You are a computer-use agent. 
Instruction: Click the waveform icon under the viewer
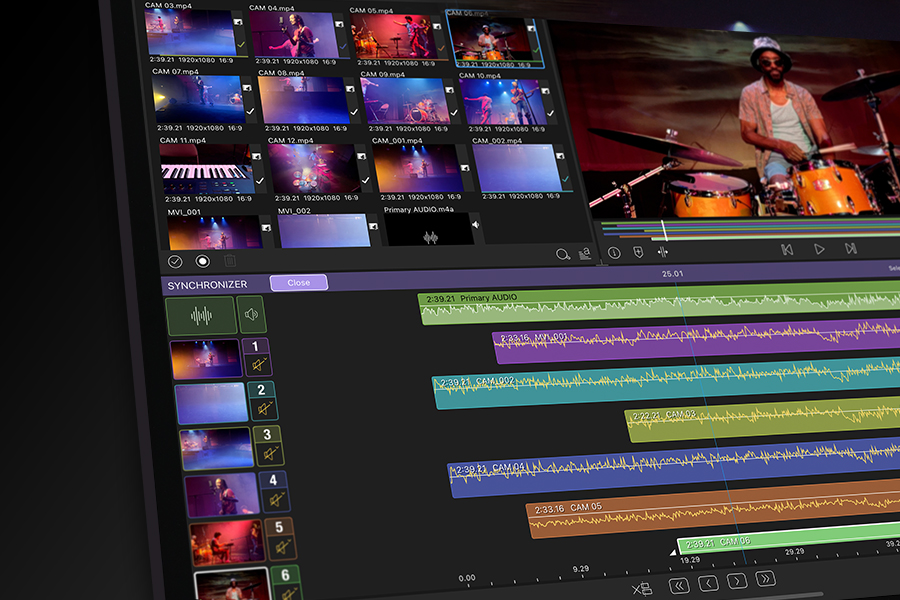tap(662, 251)
